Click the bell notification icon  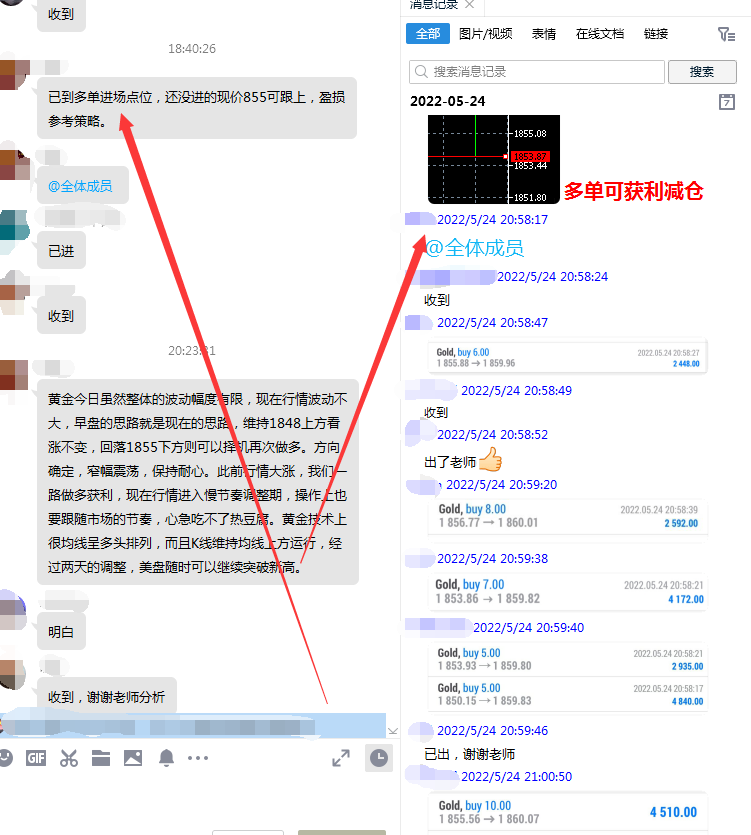coord(166,758)
